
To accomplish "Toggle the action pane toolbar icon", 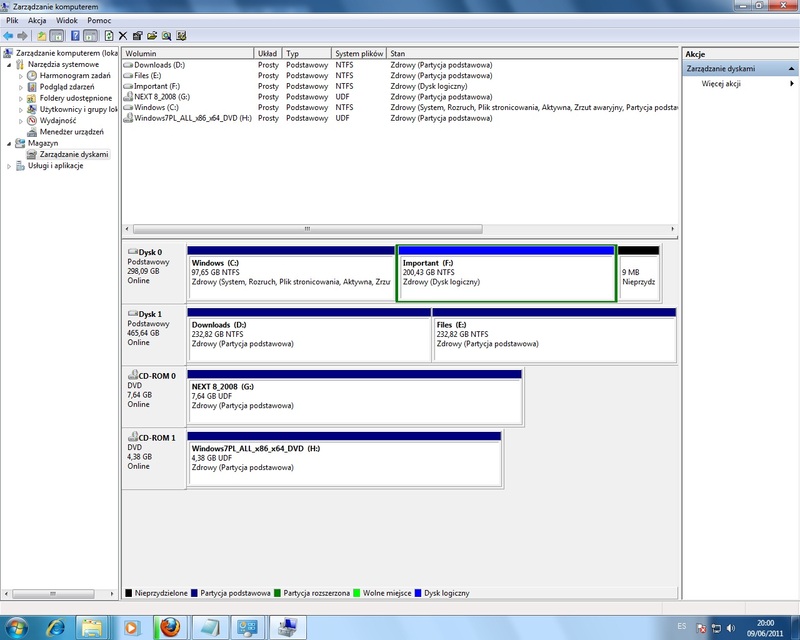I will 90,36.
